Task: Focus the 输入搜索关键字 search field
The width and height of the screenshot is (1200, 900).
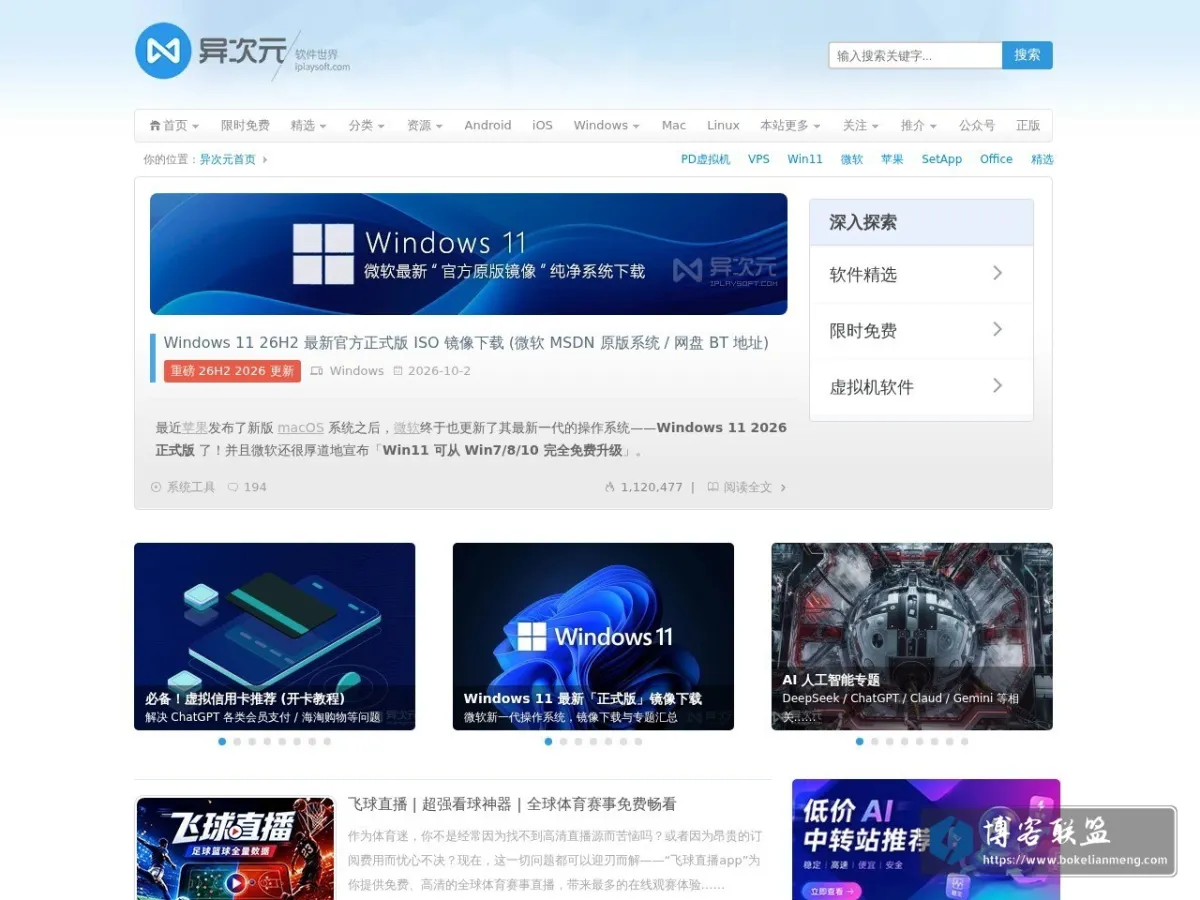Action: pyautogui.click(x=915, y=55)
